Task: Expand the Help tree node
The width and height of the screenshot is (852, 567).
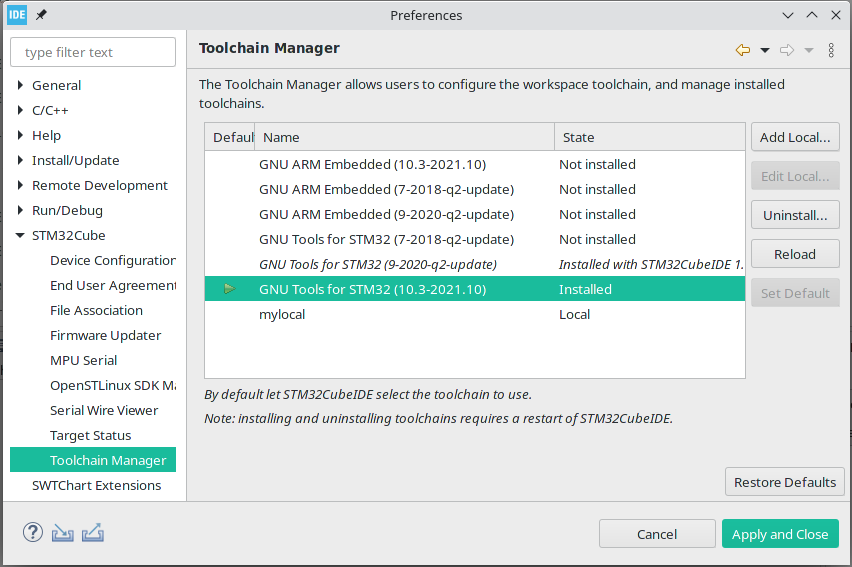Action: 20,135
